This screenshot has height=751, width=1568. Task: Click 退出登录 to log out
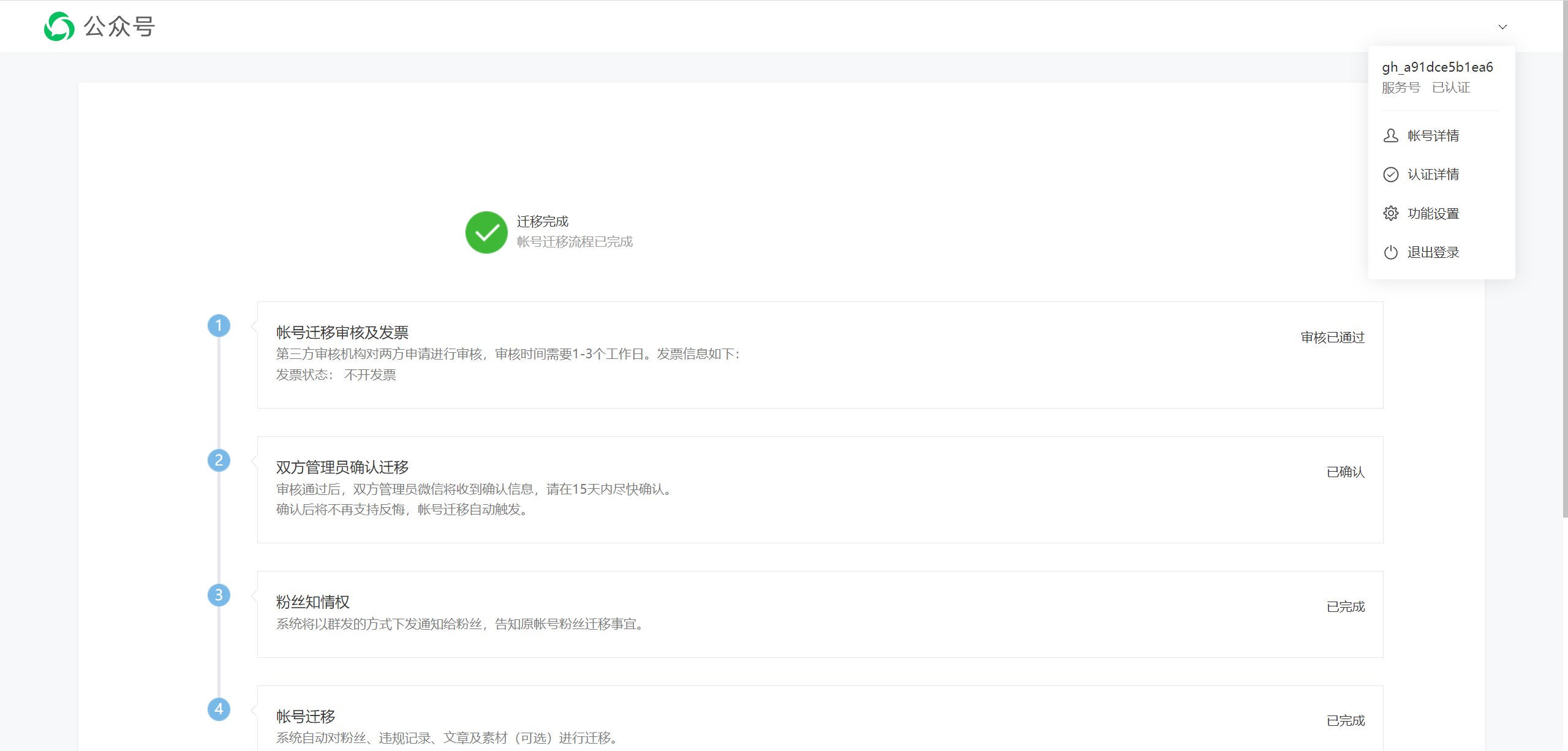coord(1433,252)
